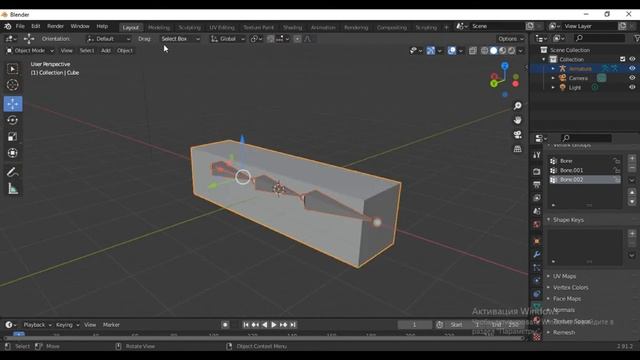This screenshot has width=640, height=360.
Task: Expand the Face Maps panel
Action: coord(549,299)
